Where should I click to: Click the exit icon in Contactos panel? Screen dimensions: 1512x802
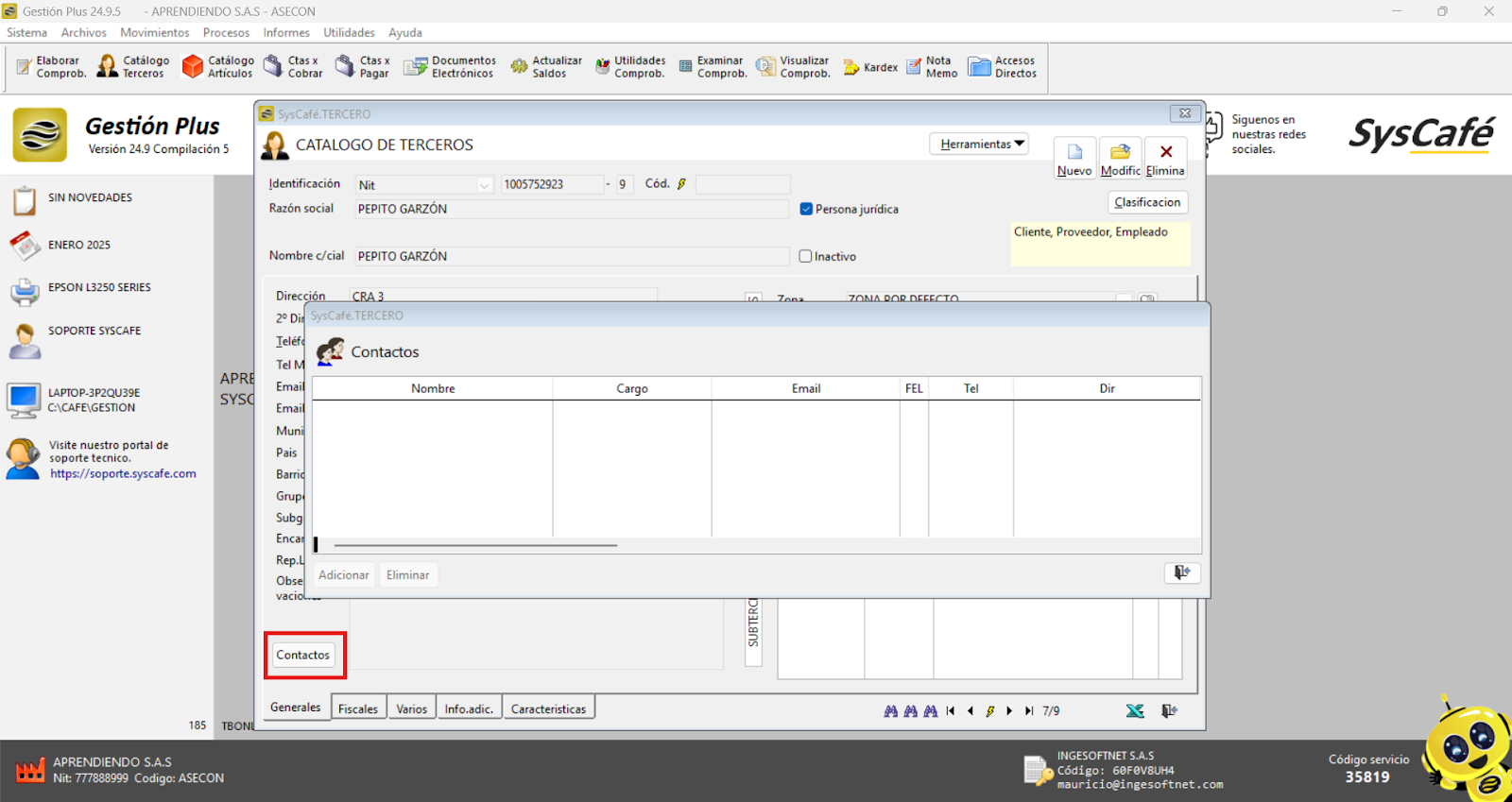(1182, 572)
